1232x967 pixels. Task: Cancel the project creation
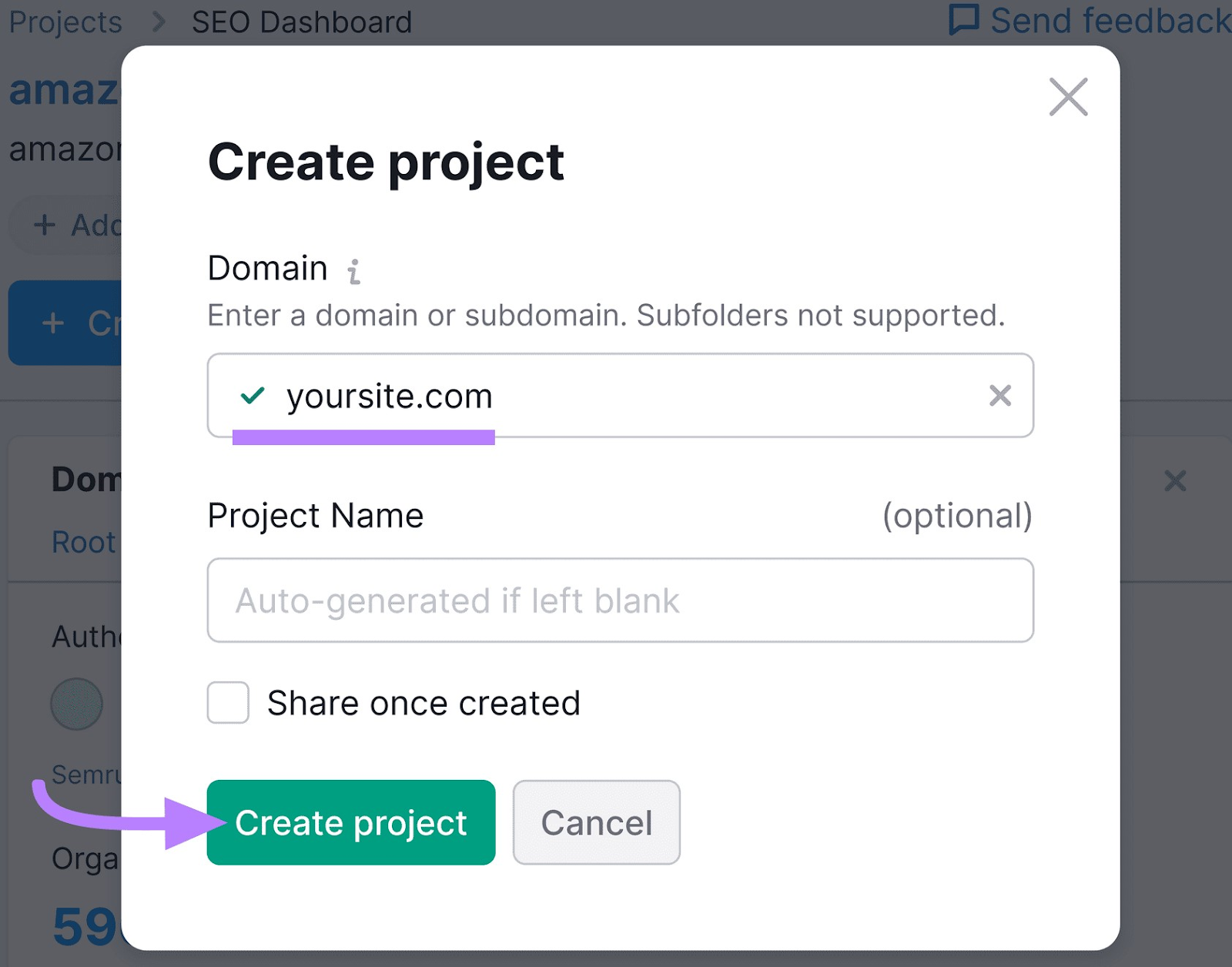tap(596, 821)
